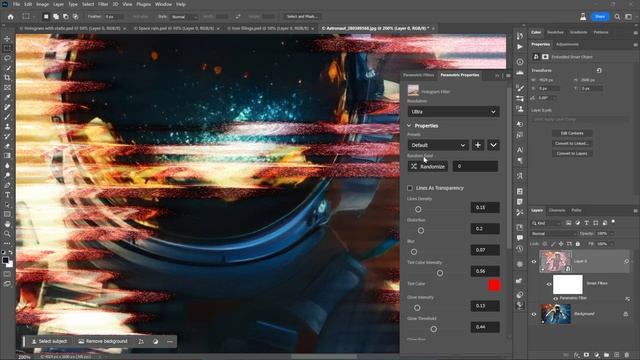Open the Filter menu
This screenshot has height=360, width=640.
pos(103,4)
